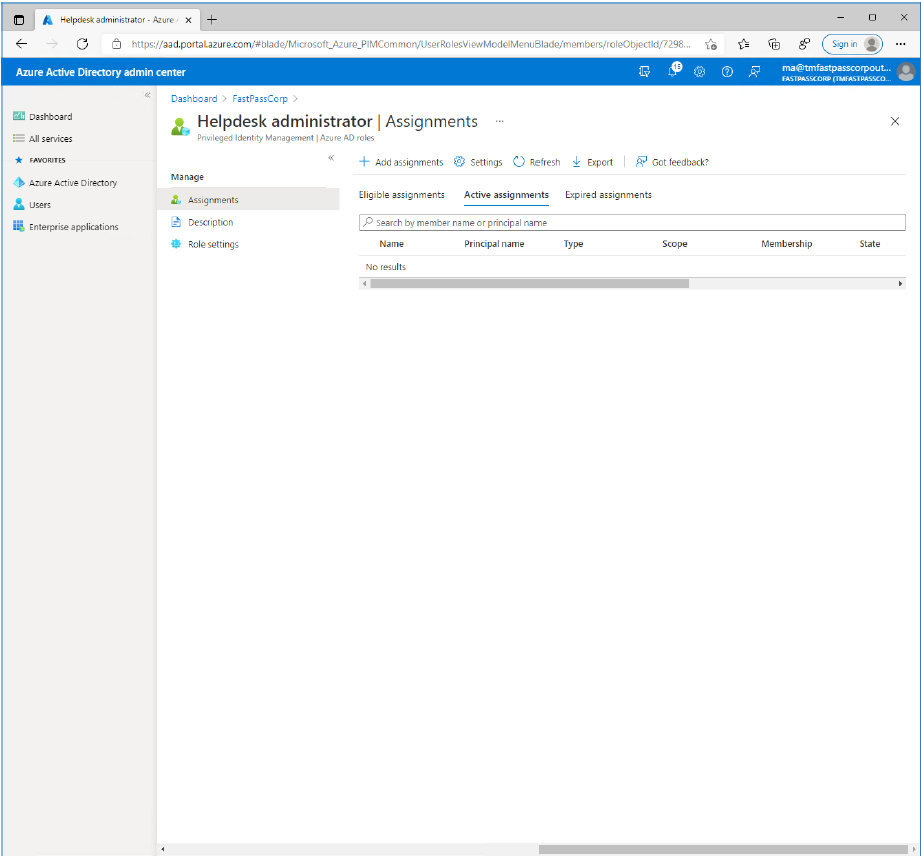Open the more options ellipsis beside Assignments
The image size is (921, 857).
(x=499, y=121)
